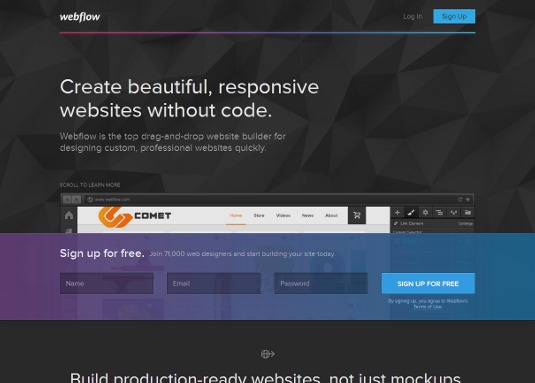The width and height of the screenshot is (535, 383).
Task: Click the Name input field
Action: 106,283
